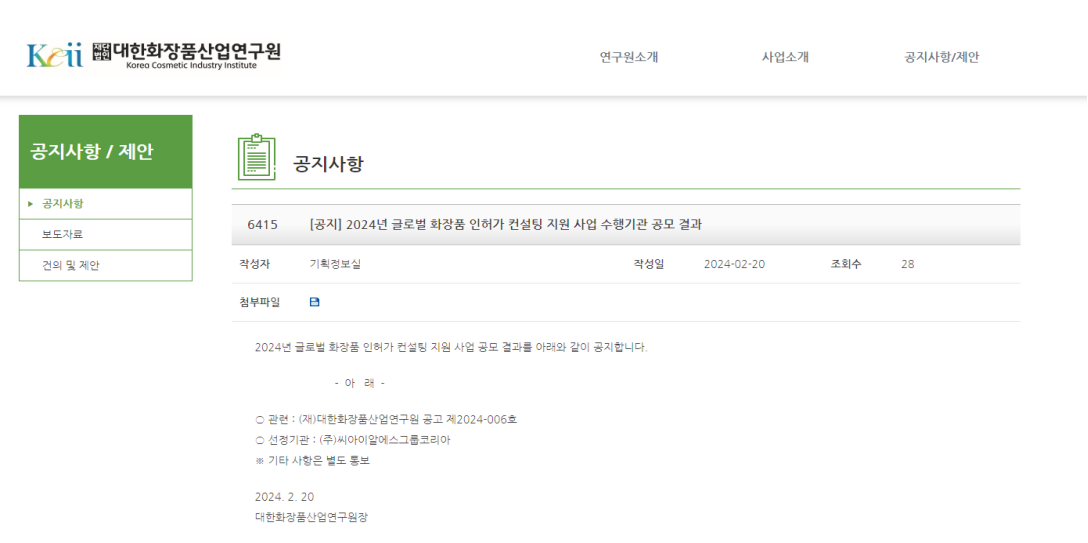Click the clipboard icon beside the 공지사항 heading
This screenshot has width=1088, height=543.
click(x=257, y=158)
